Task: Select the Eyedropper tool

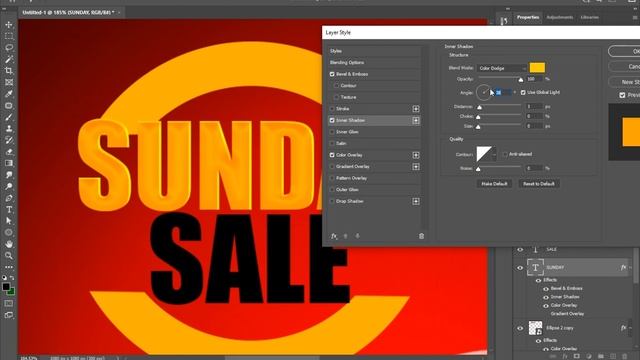Action: 9,94
